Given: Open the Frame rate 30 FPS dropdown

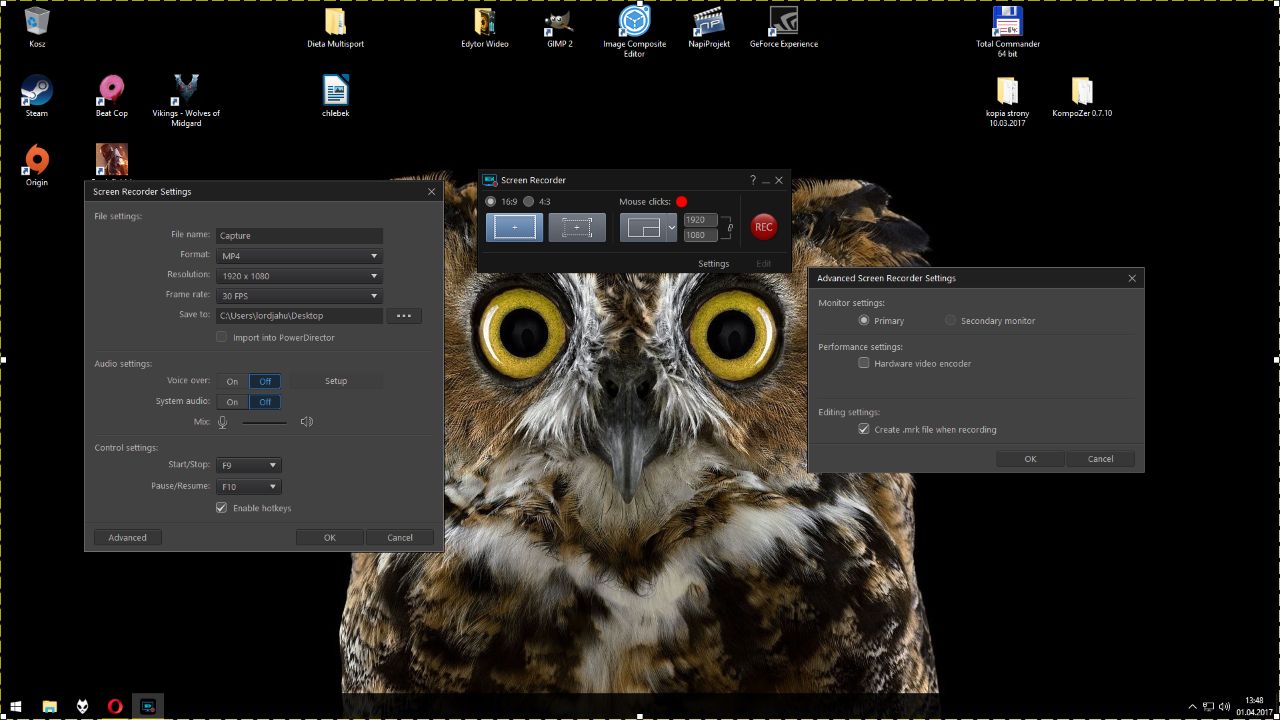Looking at the screenshot, I should (x=299, y=296).
